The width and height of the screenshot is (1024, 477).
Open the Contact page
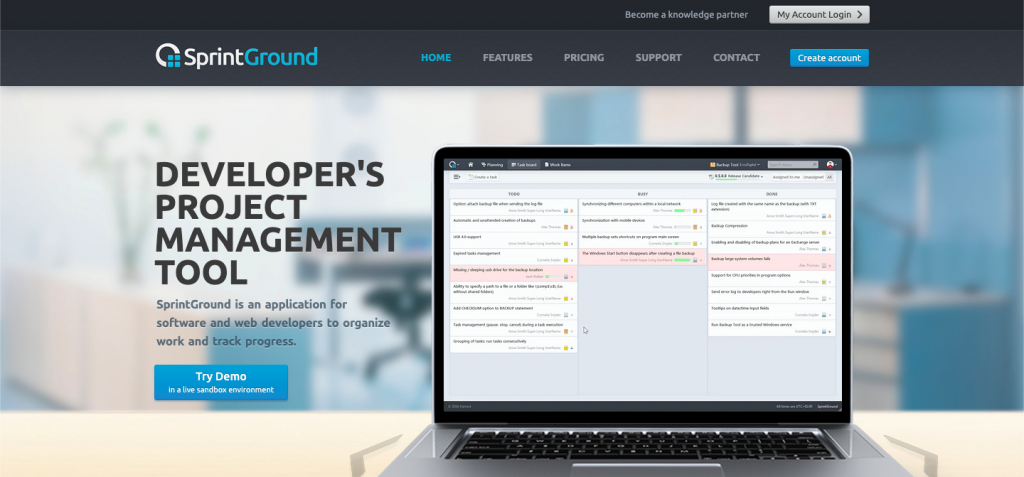click(736, 58)
